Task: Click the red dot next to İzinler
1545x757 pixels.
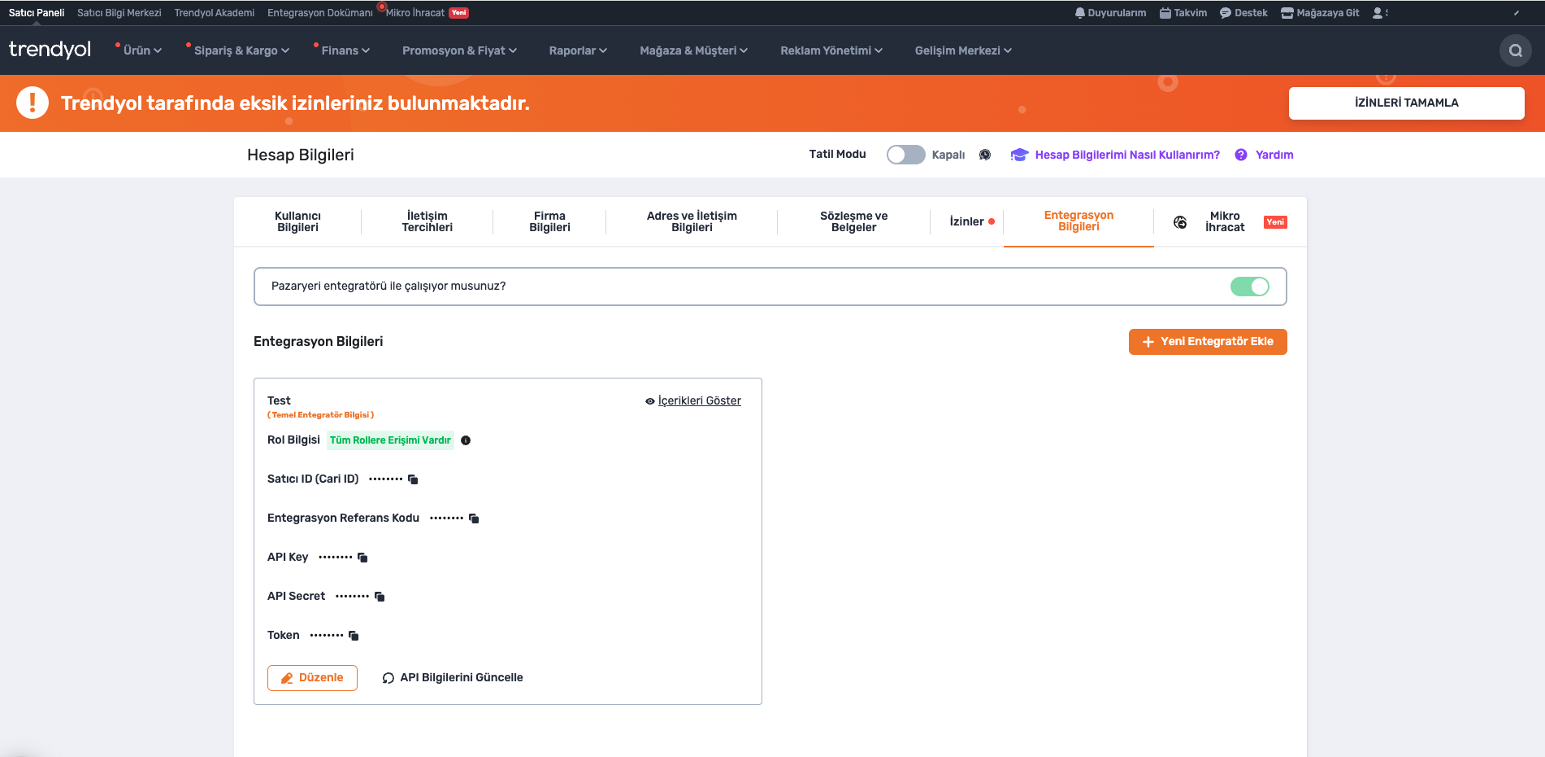Action: [x=991, y=222]
